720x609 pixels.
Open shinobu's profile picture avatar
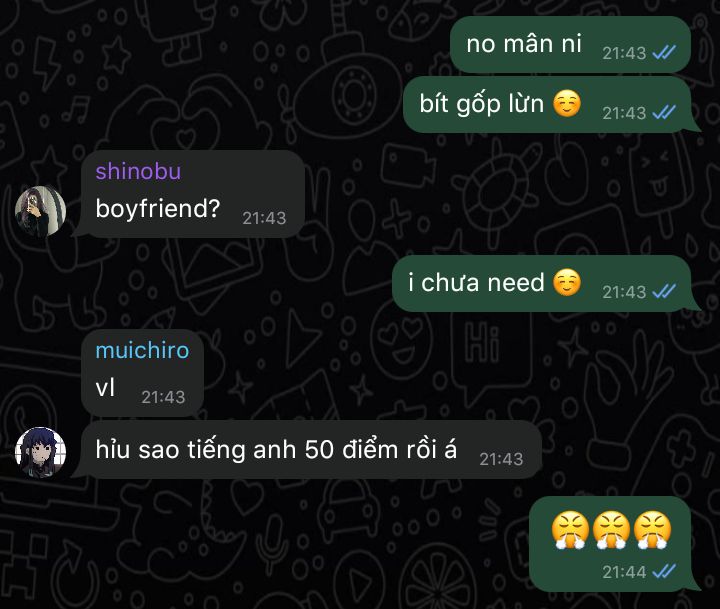[40, 211]
